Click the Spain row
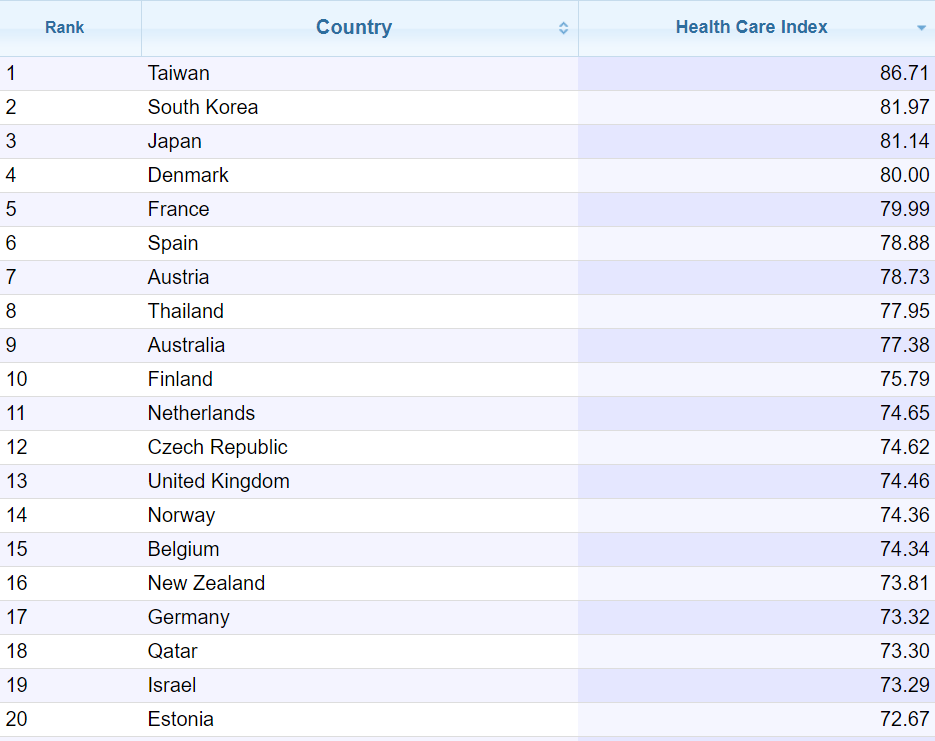 173,243
